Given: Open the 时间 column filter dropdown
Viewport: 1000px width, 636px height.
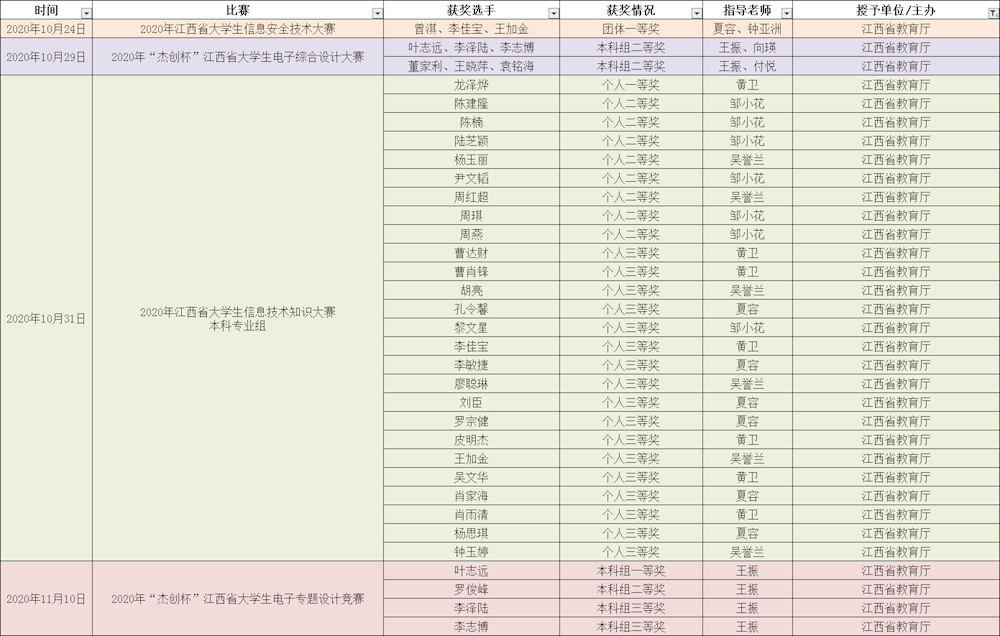Looking at the screenshot, I should point(85,12).
